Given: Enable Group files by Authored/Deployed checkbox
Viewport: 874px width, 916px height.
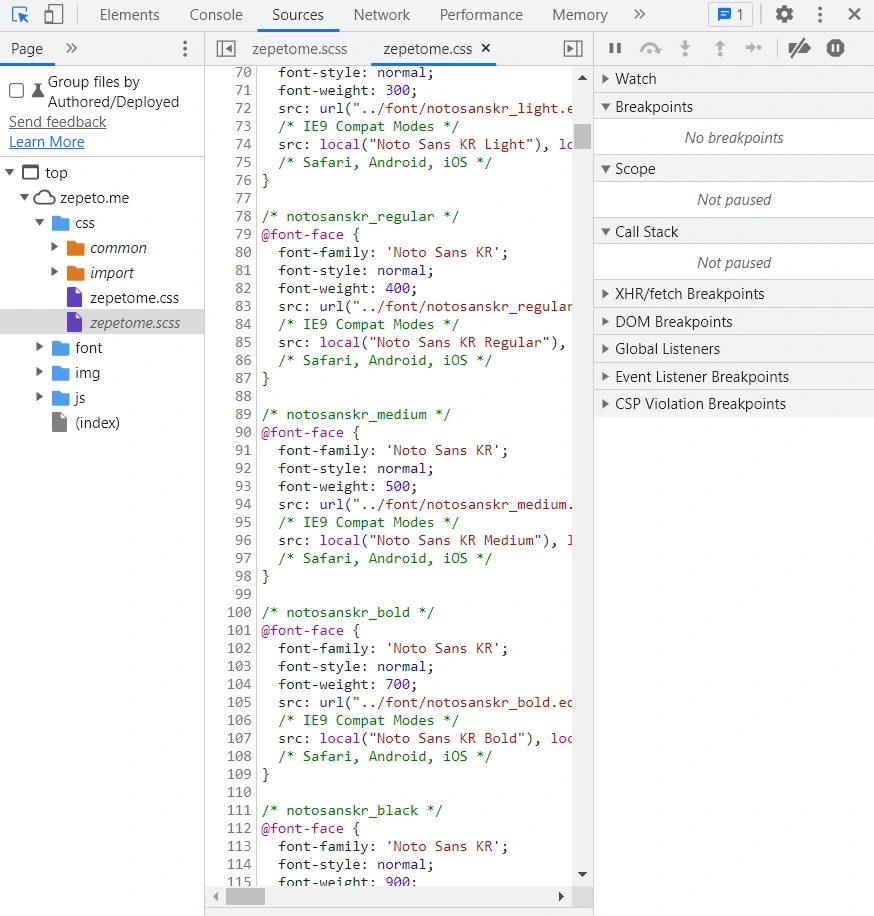Looking at the screenshot, I should click(x=16, y=91).
